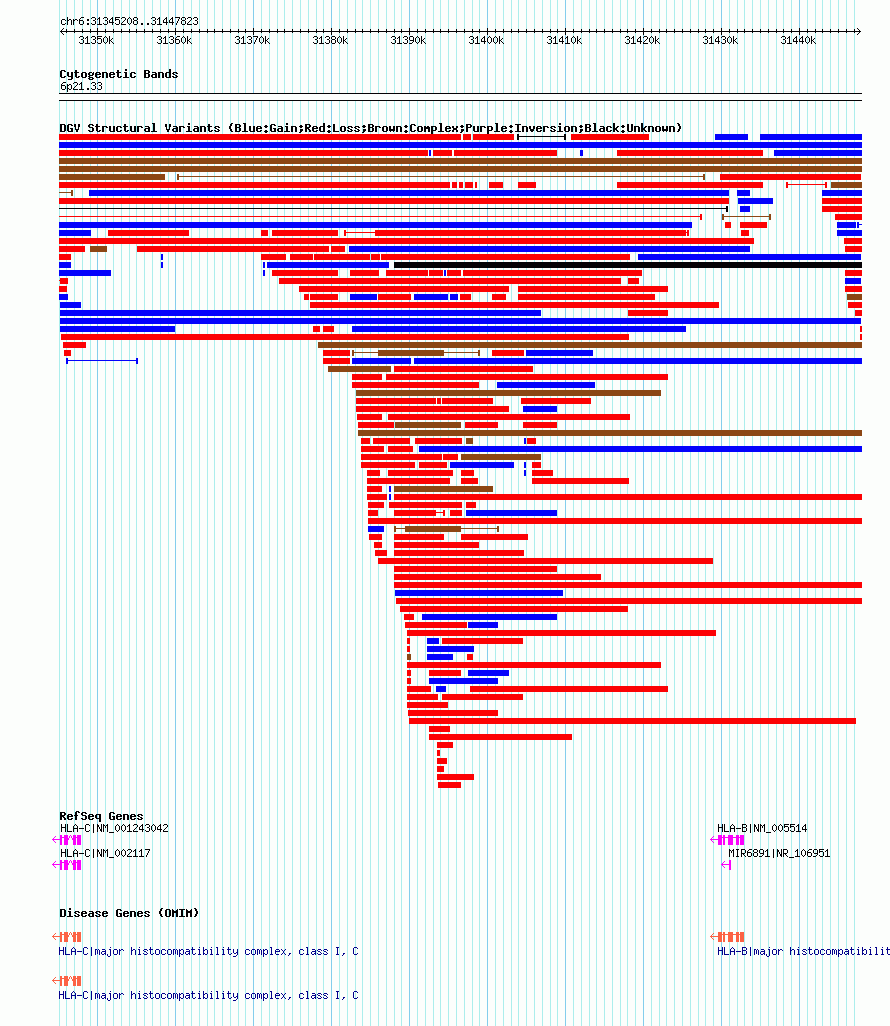Click the first HLA-C OMIM disease gene glyph
This screenshot has height=1026, width=890.
coord(67,937)
